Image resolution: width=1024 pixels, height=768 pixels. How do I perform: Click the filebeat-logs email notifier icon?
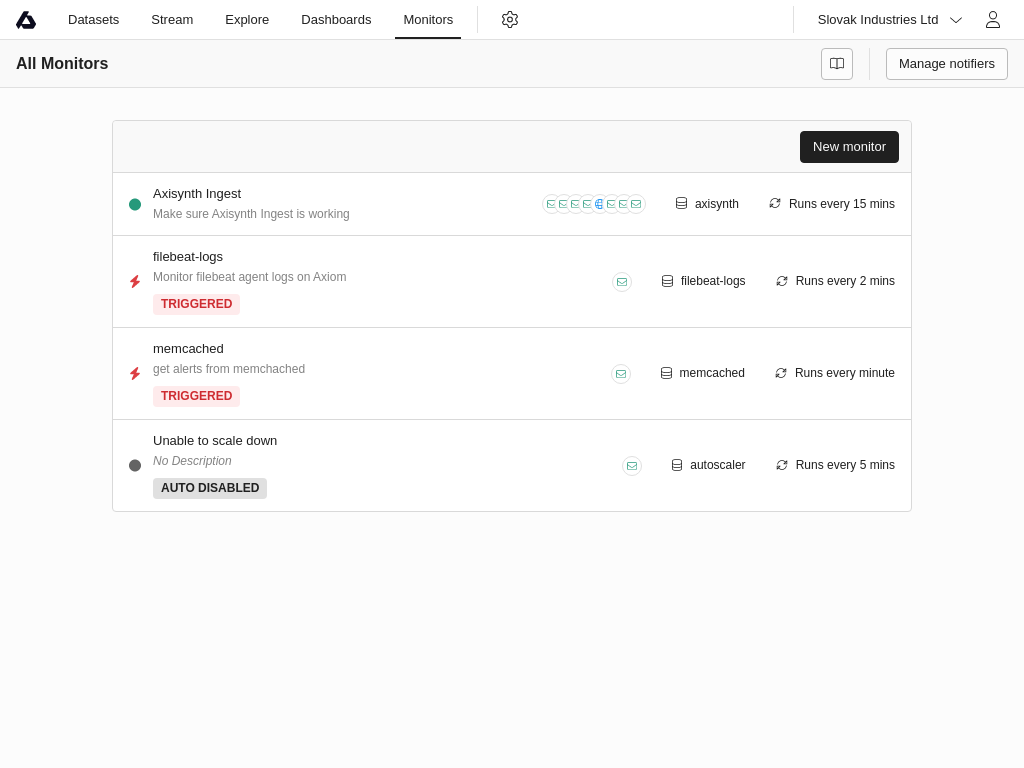pyautogui.click(x=622, y=282)
